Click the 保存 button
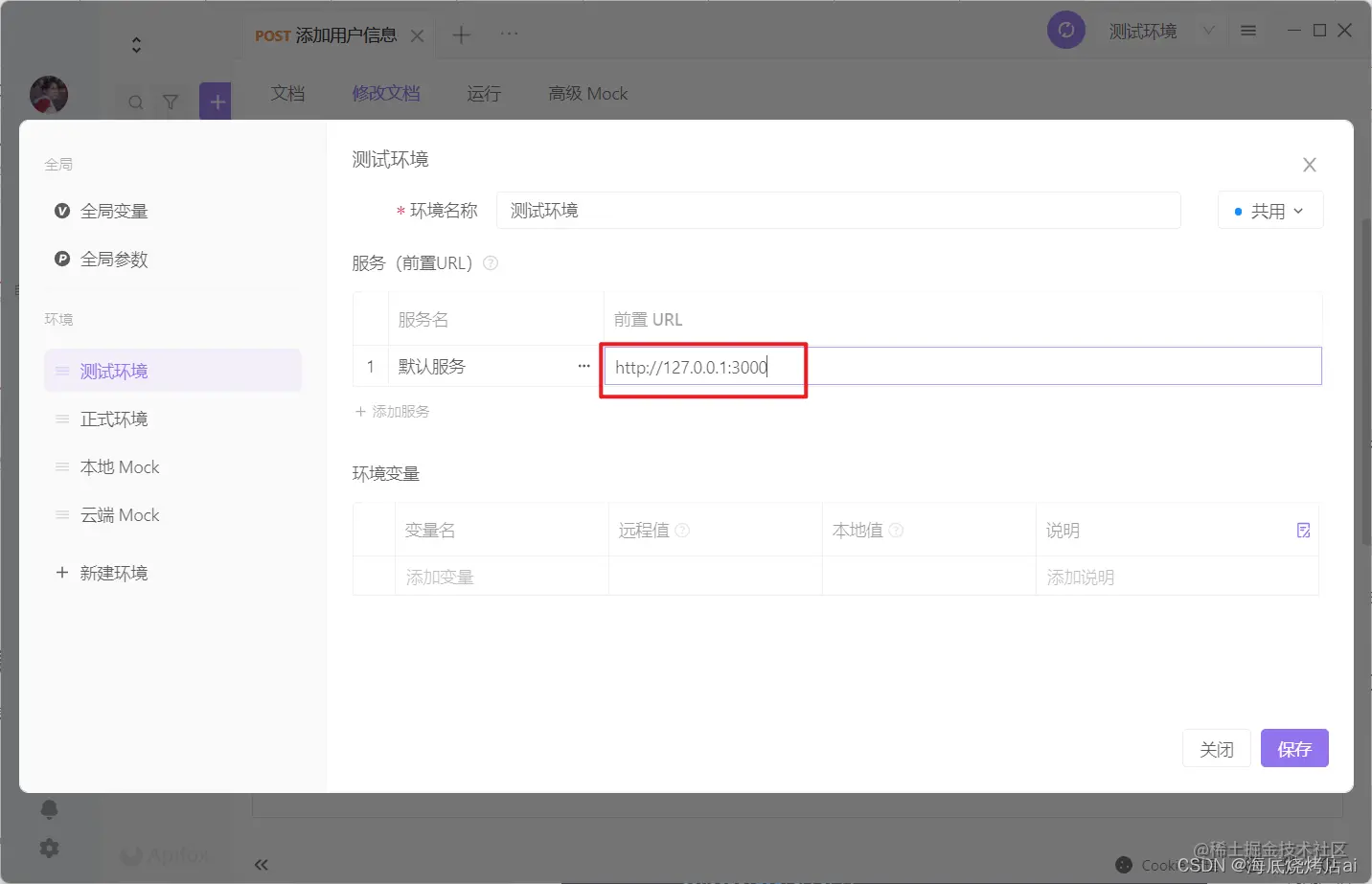Screen dimensions: 1372x884 pos(1294,748)
